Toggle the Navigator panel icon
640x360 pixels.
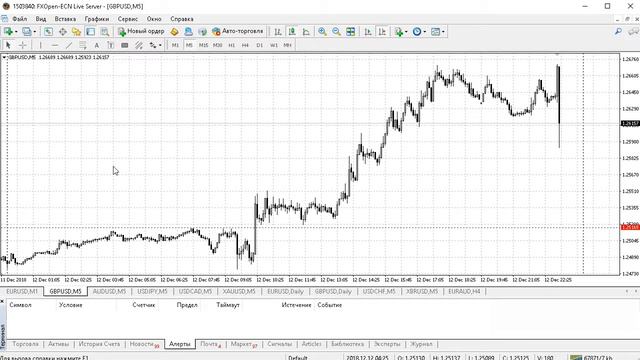(76, 31)
